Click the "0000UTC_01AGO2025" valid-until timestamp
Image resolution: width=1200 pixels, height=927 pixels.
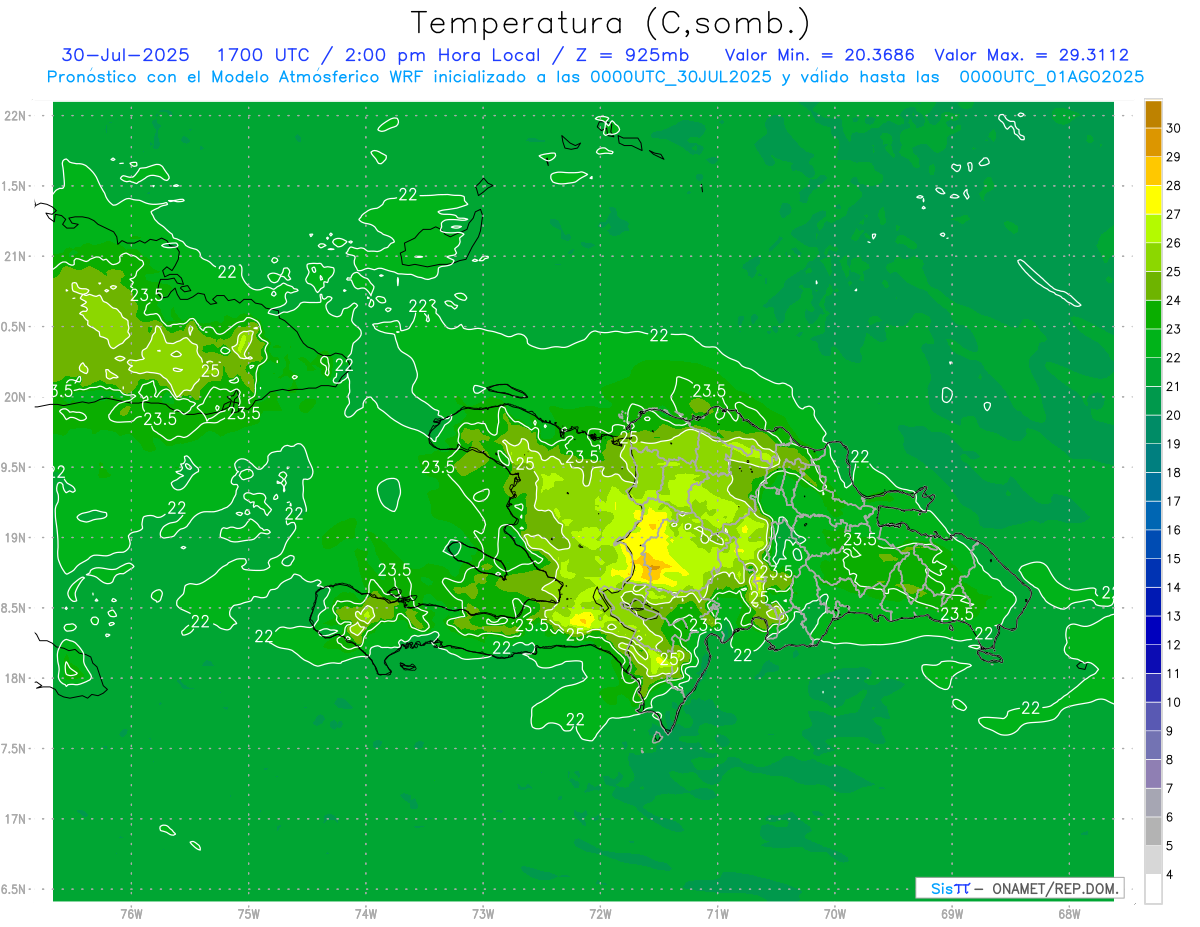1051,77
